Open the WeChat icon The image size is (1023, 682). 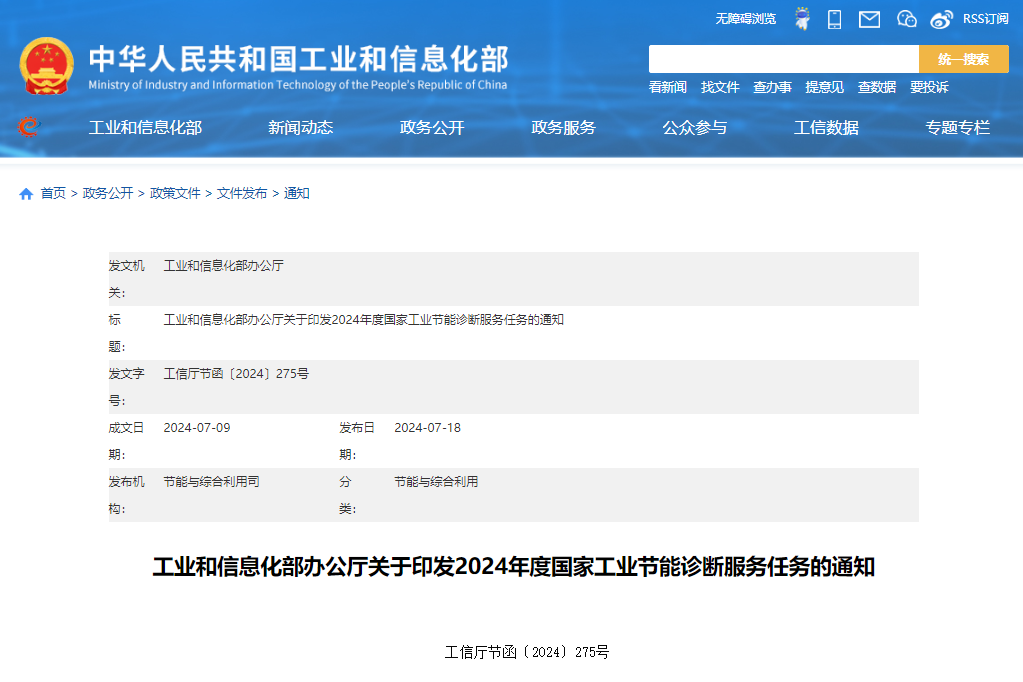906,20
